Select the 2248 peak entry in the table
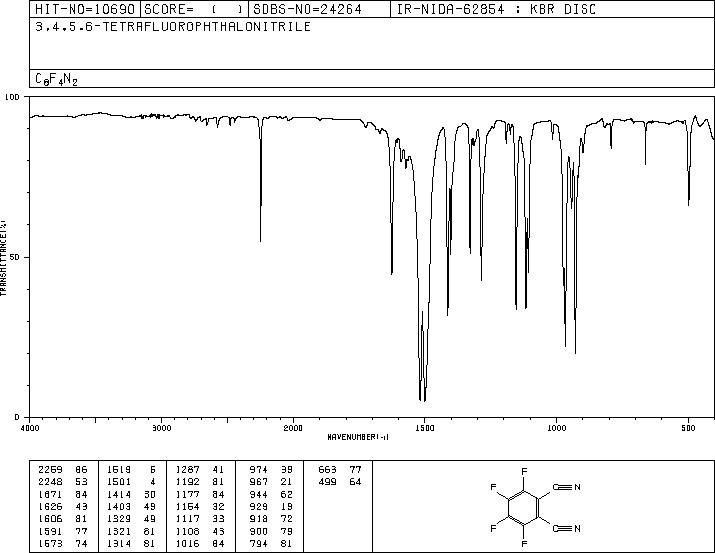715x553 pixels. pyautogui.click(x=62, y=482)
